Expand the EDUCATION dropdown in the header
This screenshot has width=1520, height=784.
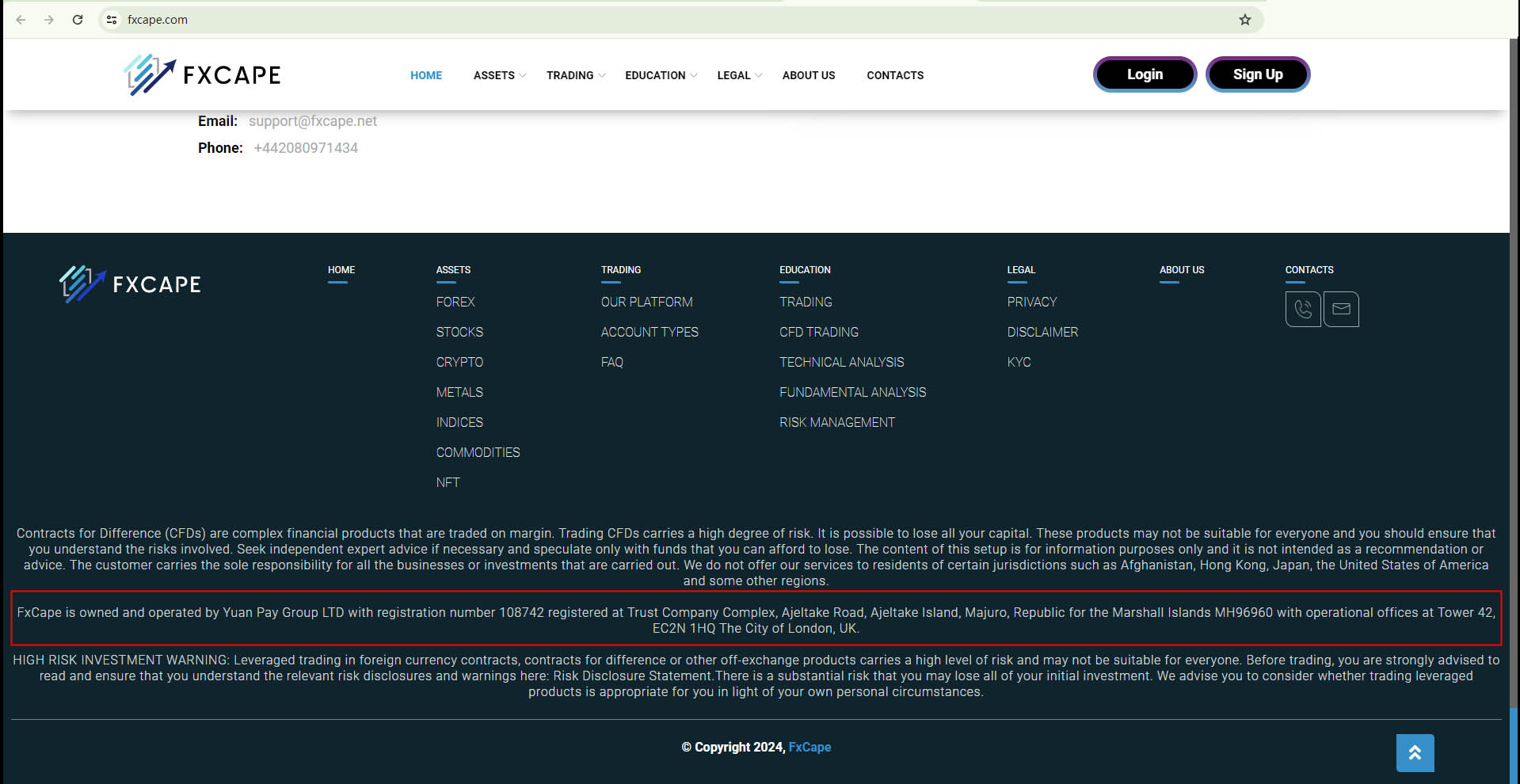click(661, 75)
